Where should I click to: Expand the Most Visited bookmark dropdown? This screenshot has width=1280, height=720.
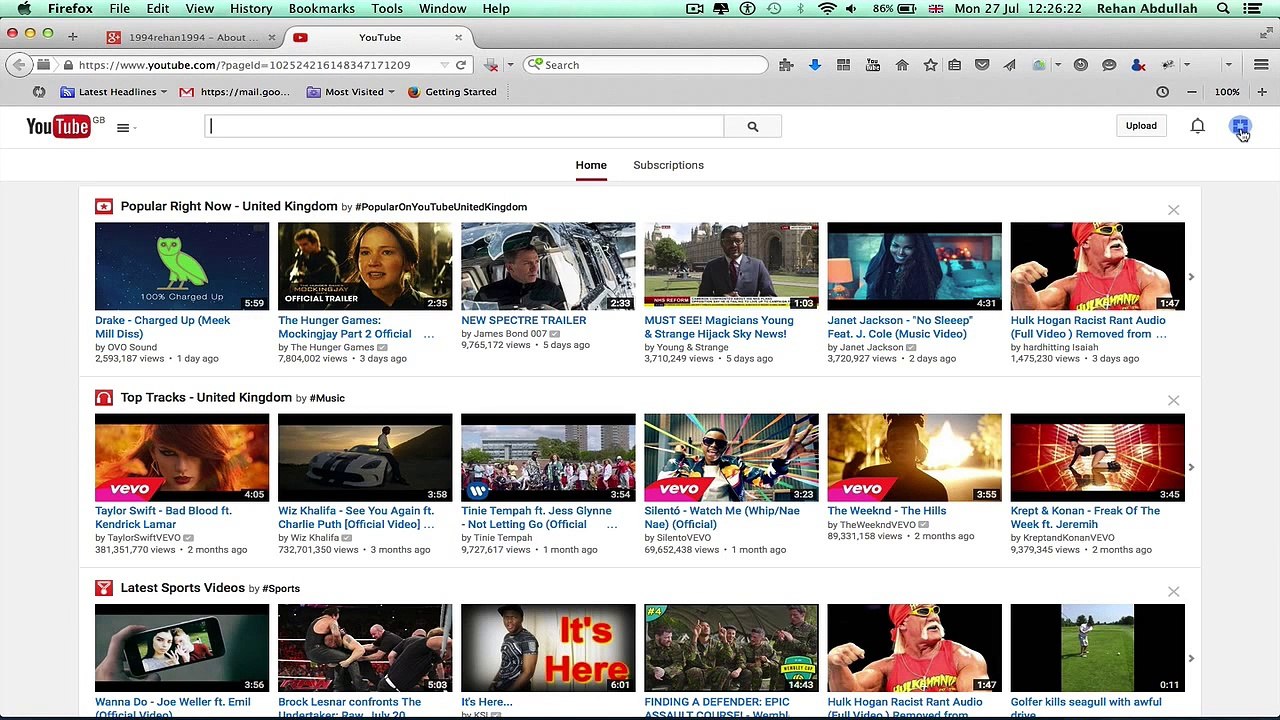pos(392,92)
